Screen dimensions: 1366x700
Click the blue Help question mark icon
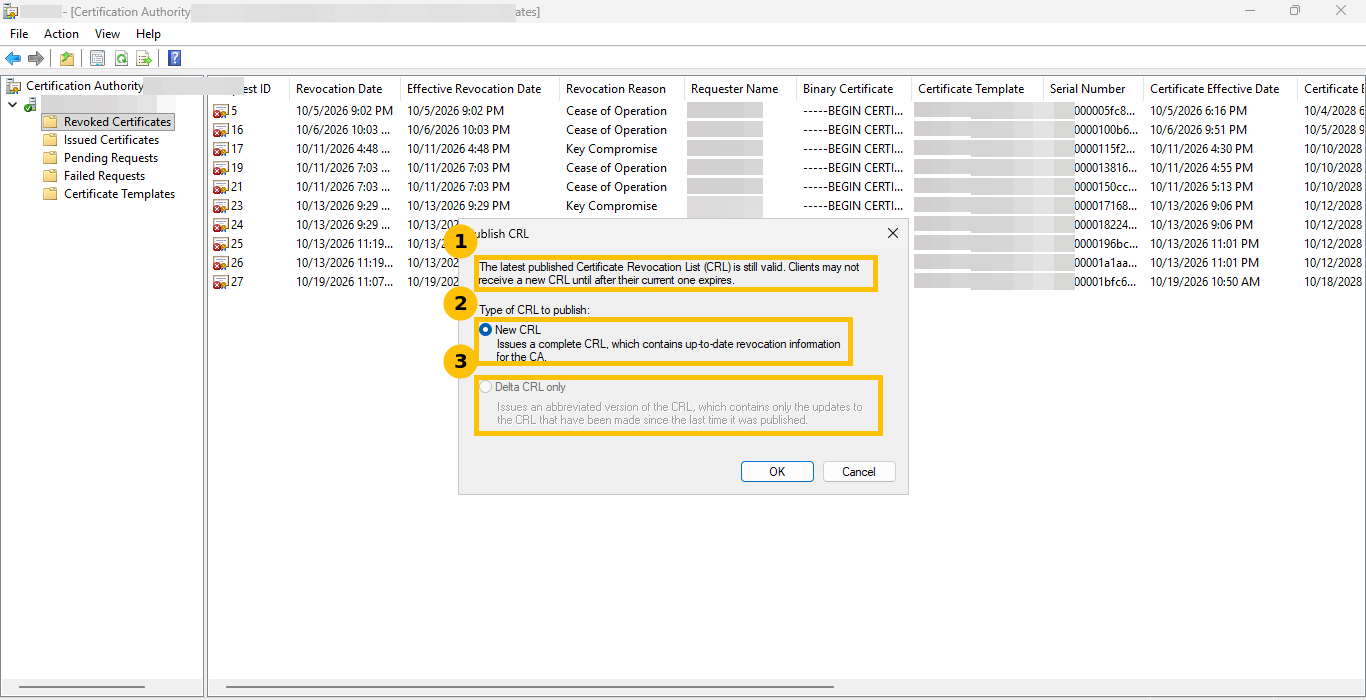click(x=174, y=58)
